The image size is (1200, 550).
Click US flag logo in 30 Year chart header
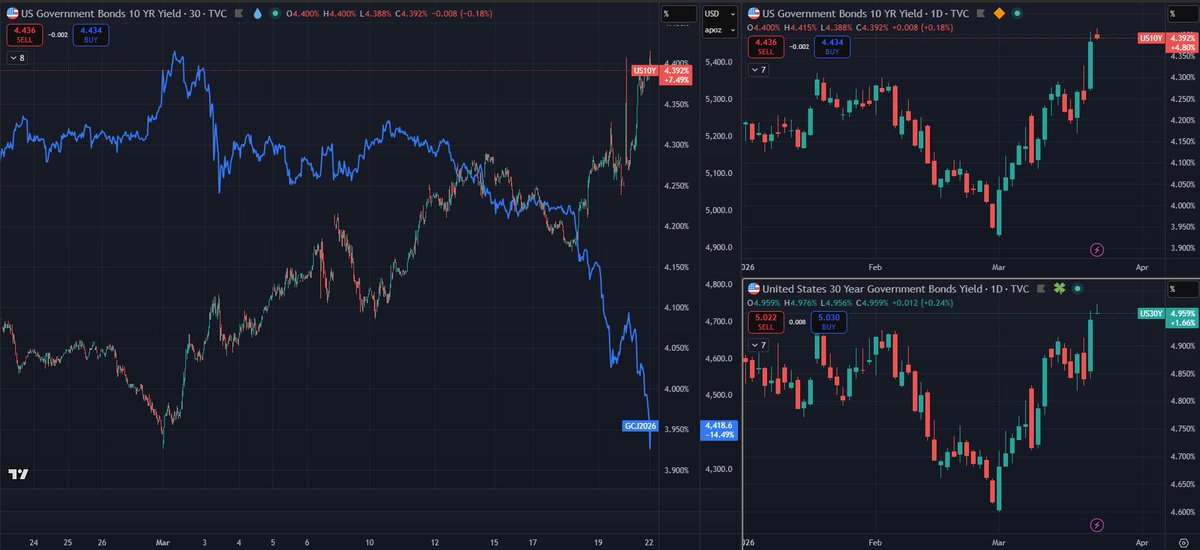pyautogui.click(x=754, y=289)
